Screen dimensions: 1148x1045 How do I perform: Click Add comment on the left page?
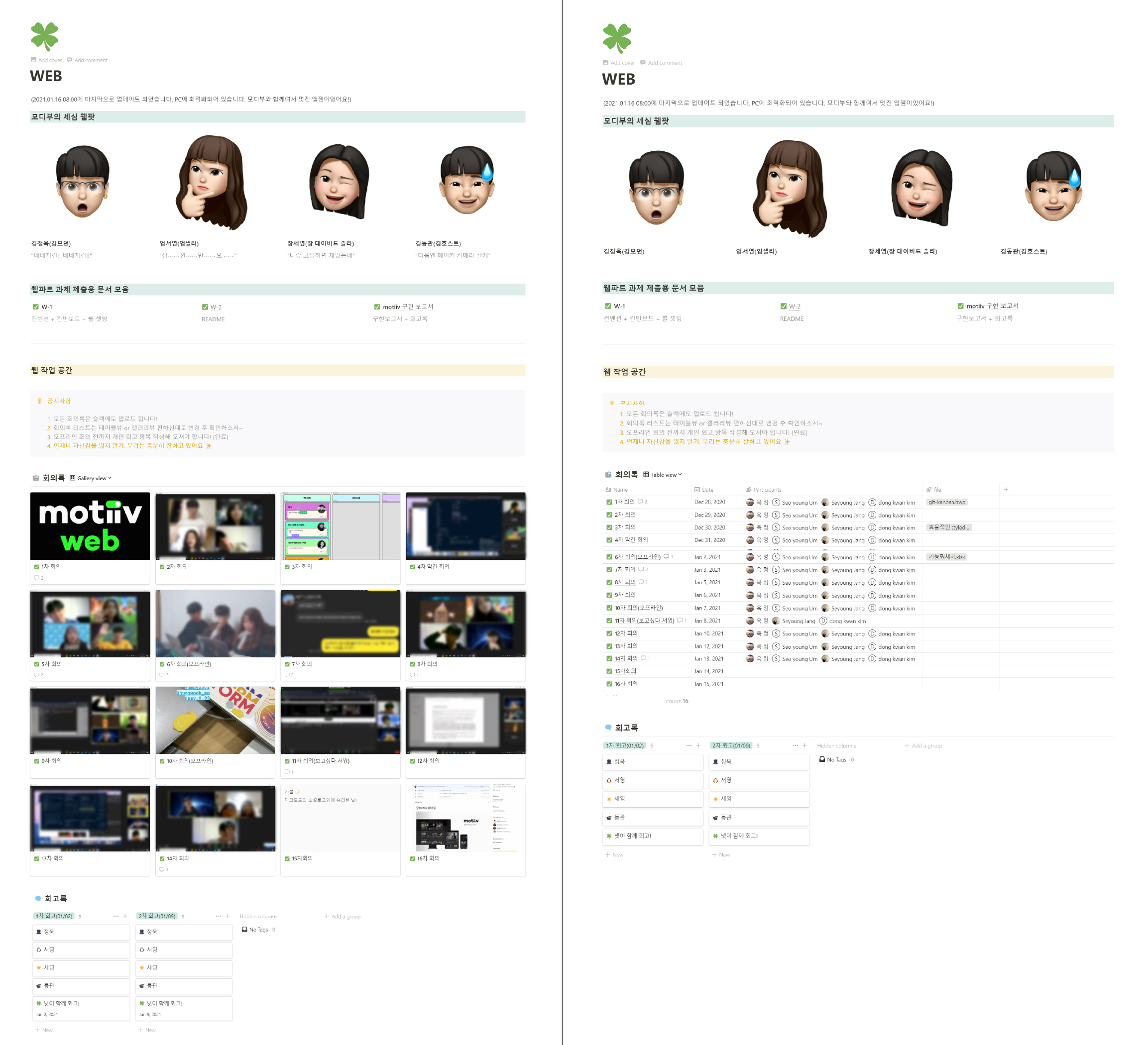(x=87, y=60)
